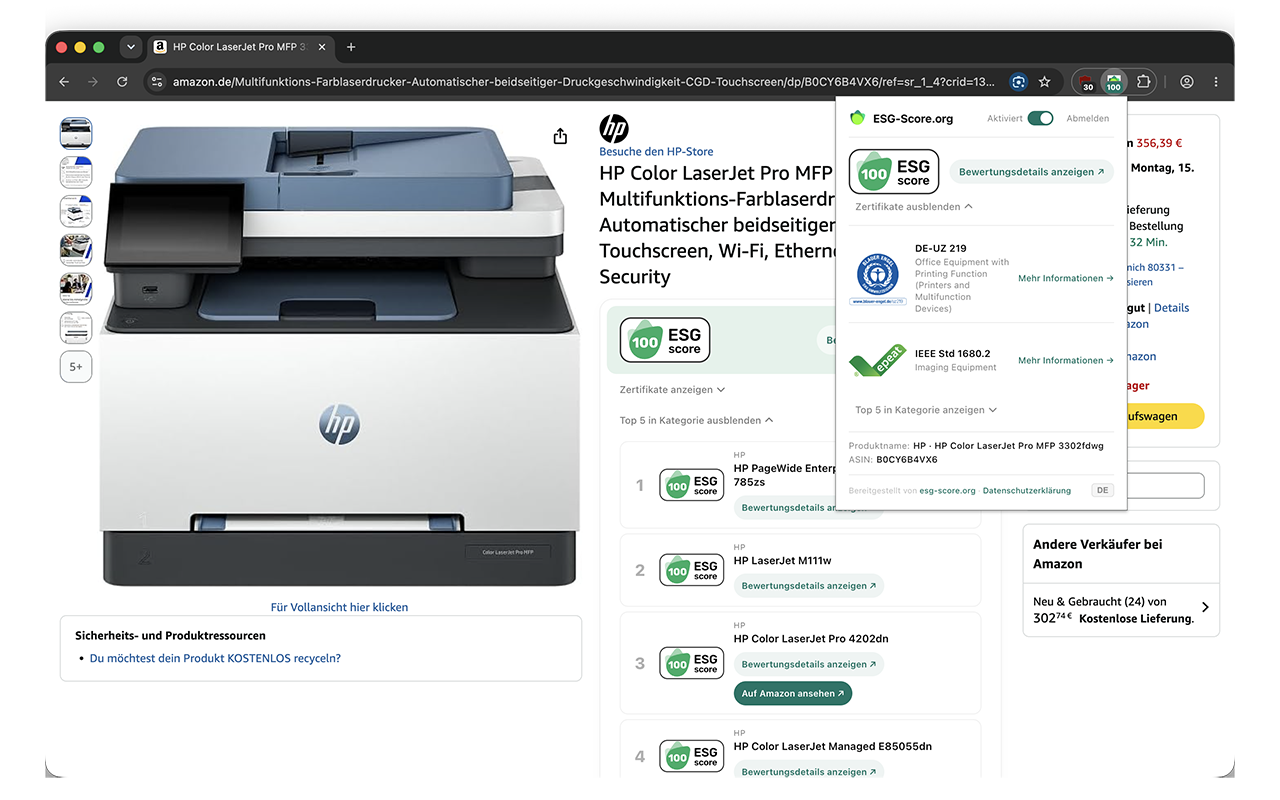Click the product name HP LaserJet M111w
Viewport: 1280px width, 800px height.
pos(782,561)
